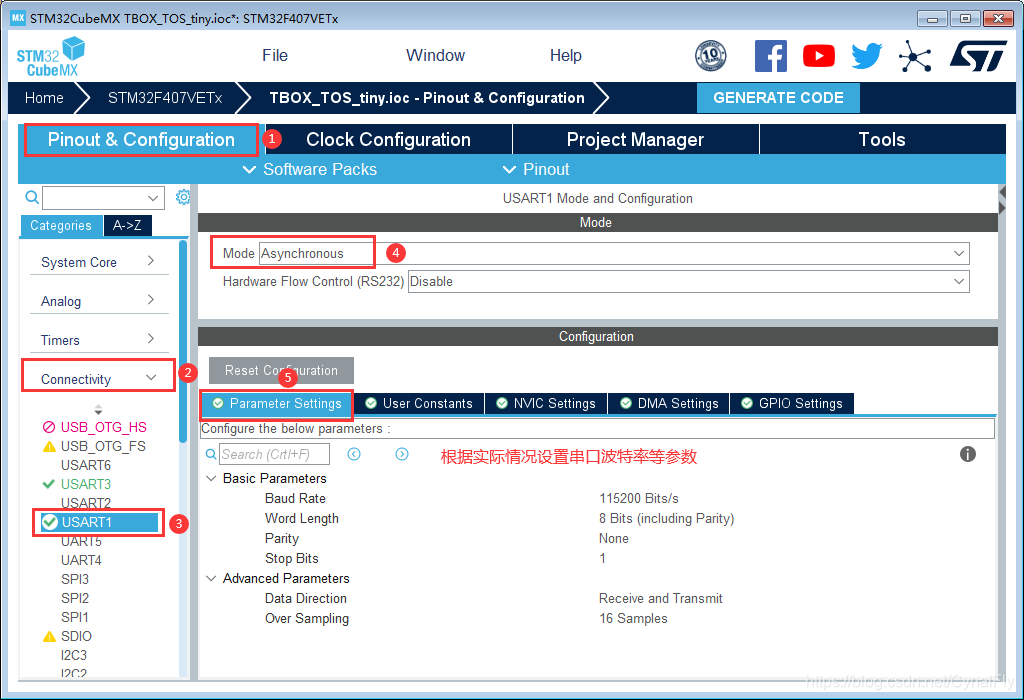Screen dimensions: 1024x700
Task: Switch to Clock Configuration tab
Action: 389,140
